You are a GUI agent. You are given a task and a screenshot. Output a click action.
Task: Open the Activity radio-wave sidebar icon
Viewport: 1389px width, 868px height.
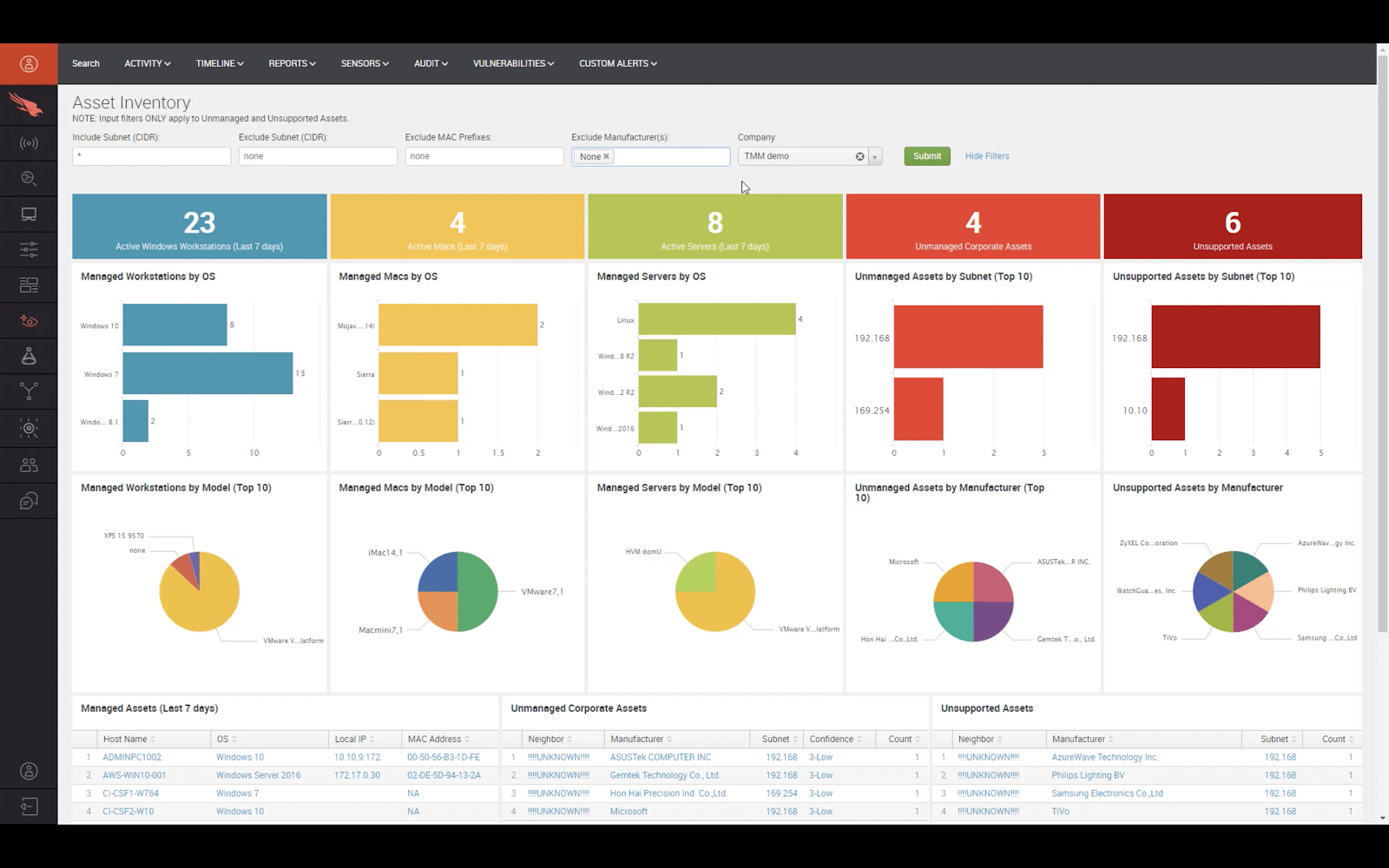pyautogui.click(x=29, y=143)
